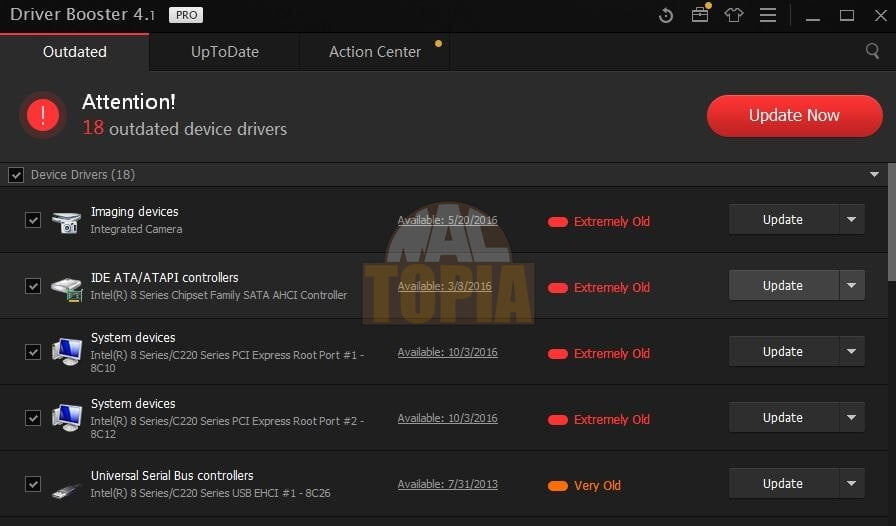
Task: Open the hamburger menu icon
Action: point(768,15)
